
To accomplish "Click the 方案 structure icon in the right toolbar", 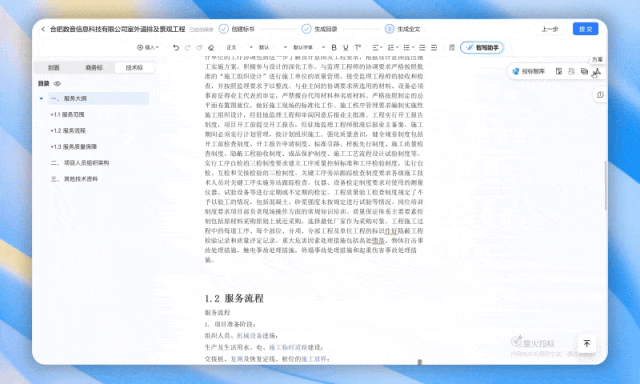I will [597, 72].
